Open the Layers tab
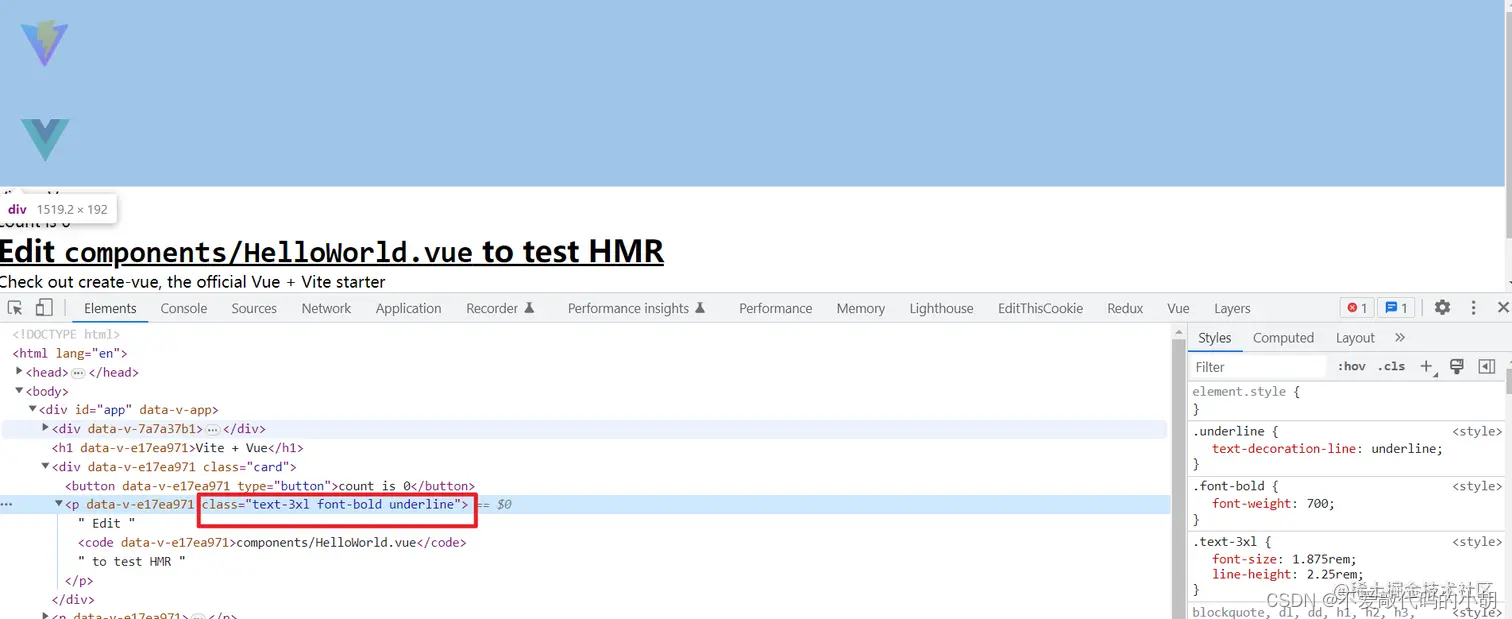The height and width of the screenshot is (619, 1512). click(1232, 308)
